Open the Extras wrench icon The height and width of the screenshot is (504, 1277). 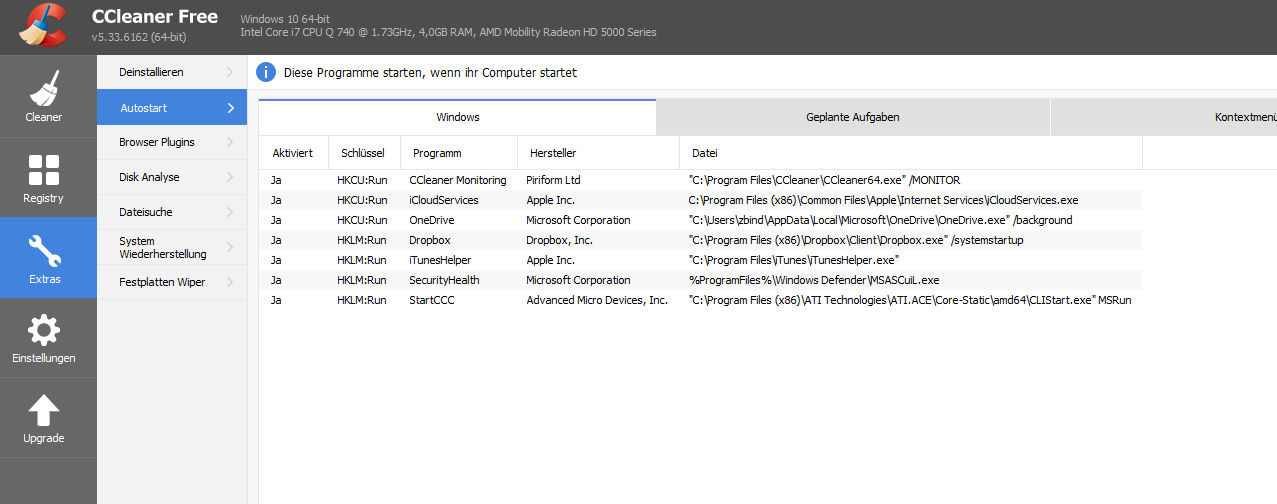pos(44,250)
